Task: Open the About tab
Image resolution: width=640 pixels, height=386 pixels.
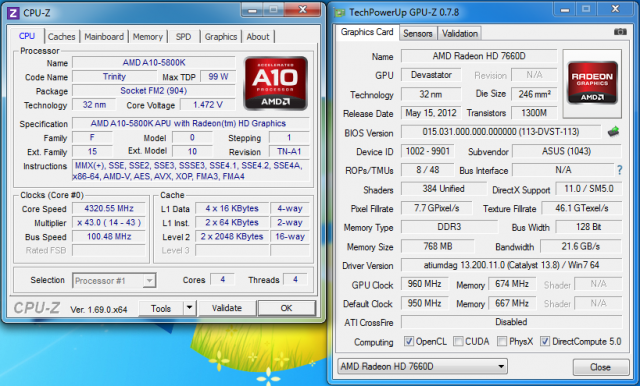Action: point(258,37)
